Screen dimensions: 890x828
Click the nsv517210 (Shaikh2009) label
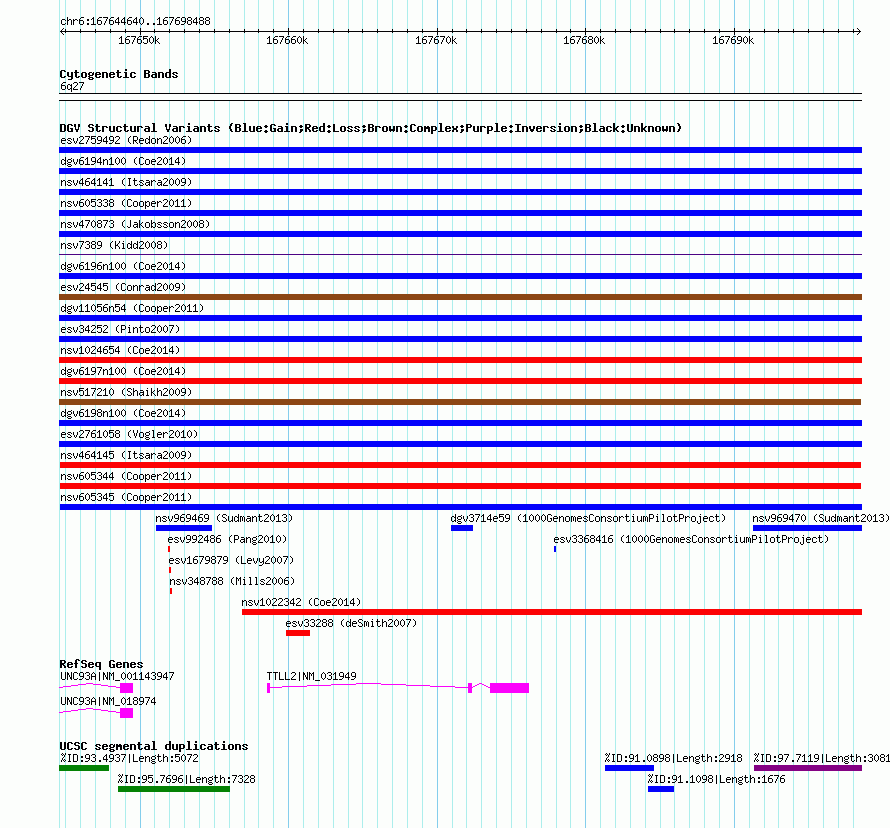pos(126,392)
